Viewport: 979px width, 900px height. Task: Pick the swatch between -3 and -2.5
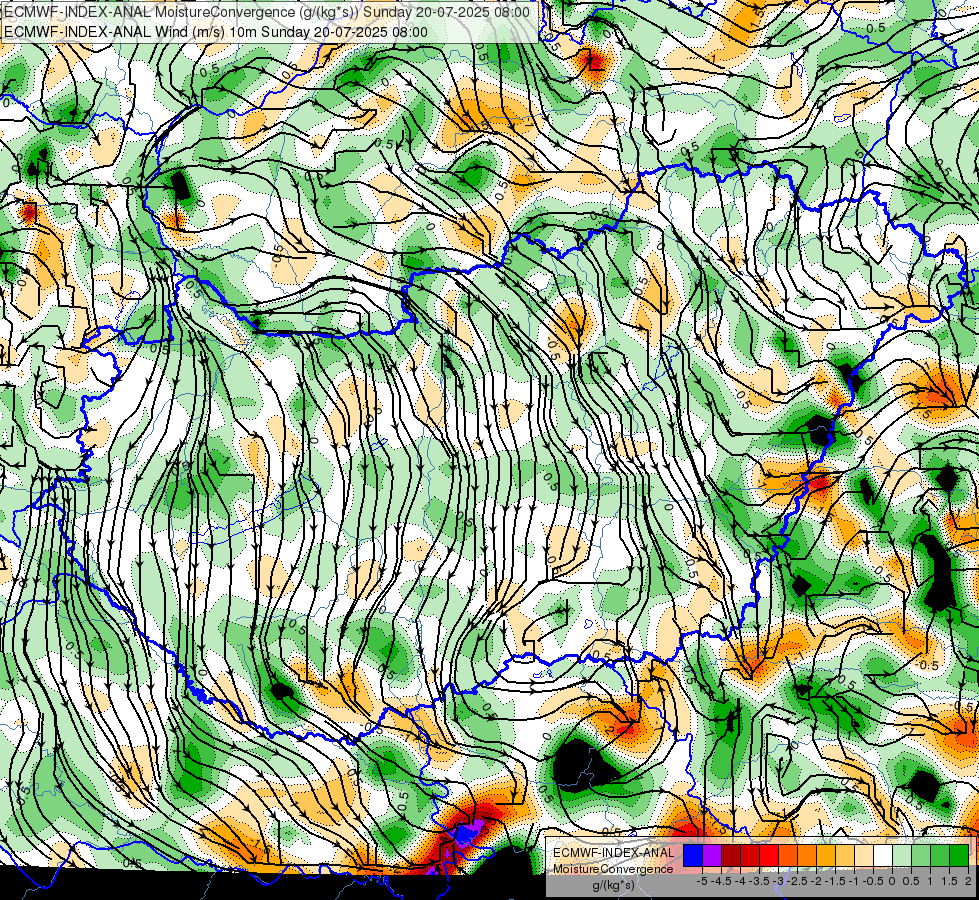(788, 856)
